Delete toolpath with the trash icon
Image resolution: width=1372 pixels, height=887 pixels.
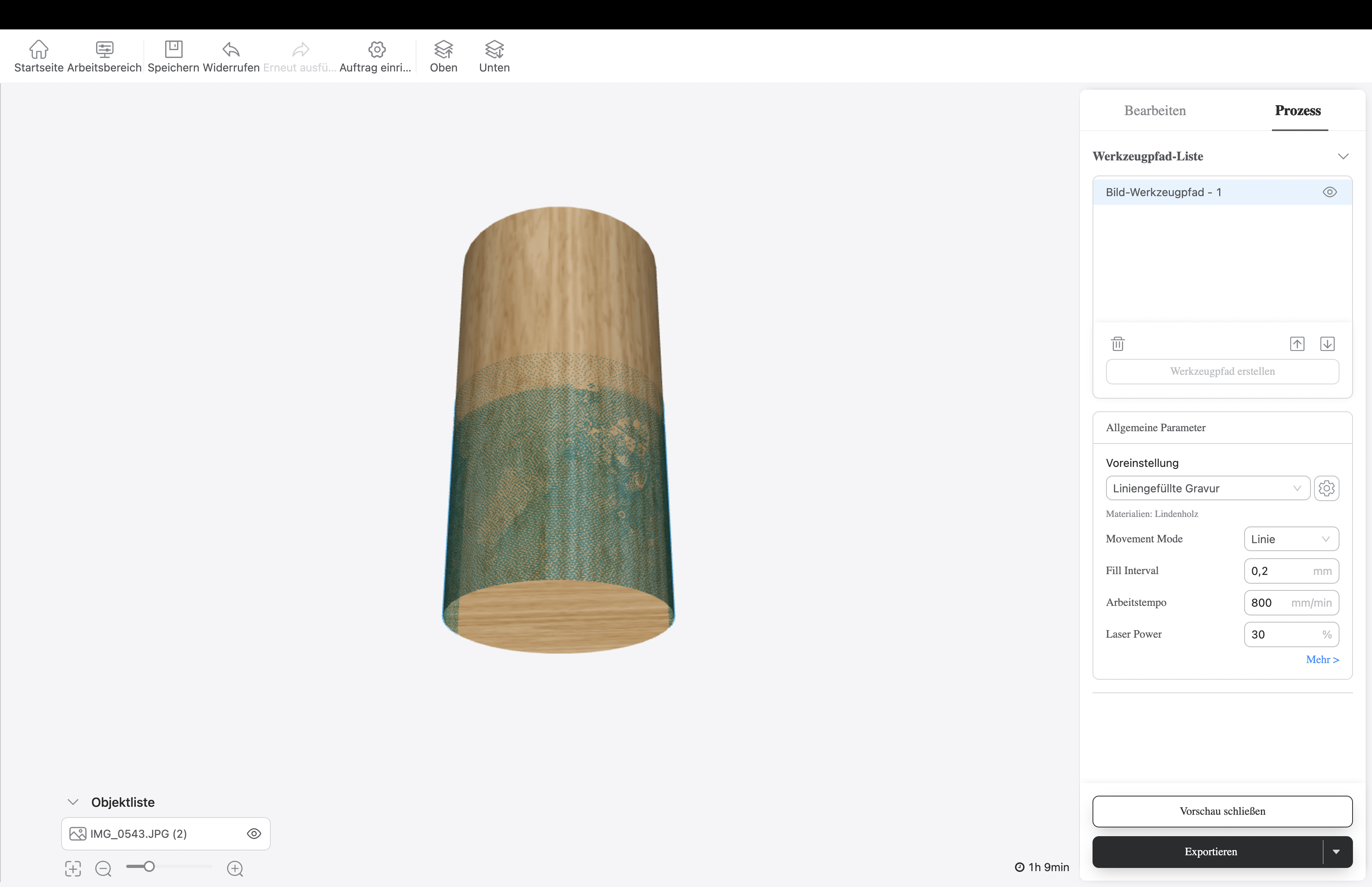(1118, 344)
